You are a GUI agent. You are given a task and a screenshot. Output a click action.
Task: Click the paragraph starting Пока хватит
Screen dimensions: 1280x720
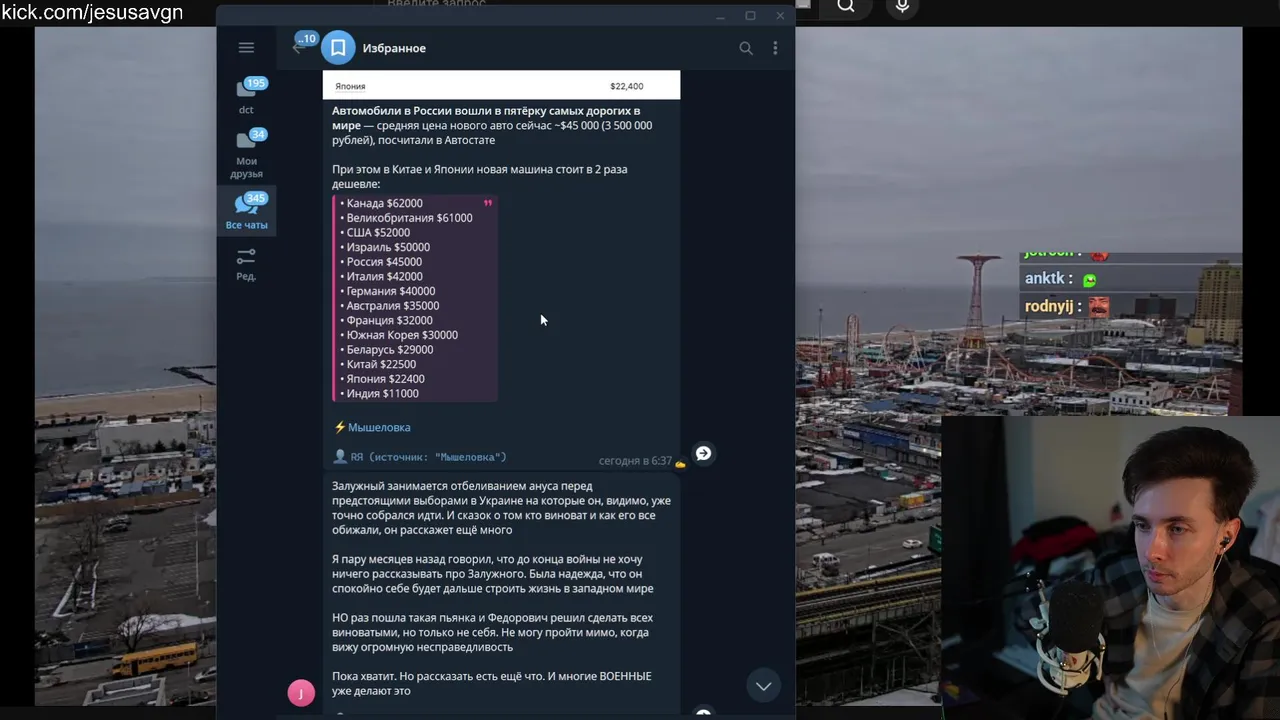click(x=492, y=683)
